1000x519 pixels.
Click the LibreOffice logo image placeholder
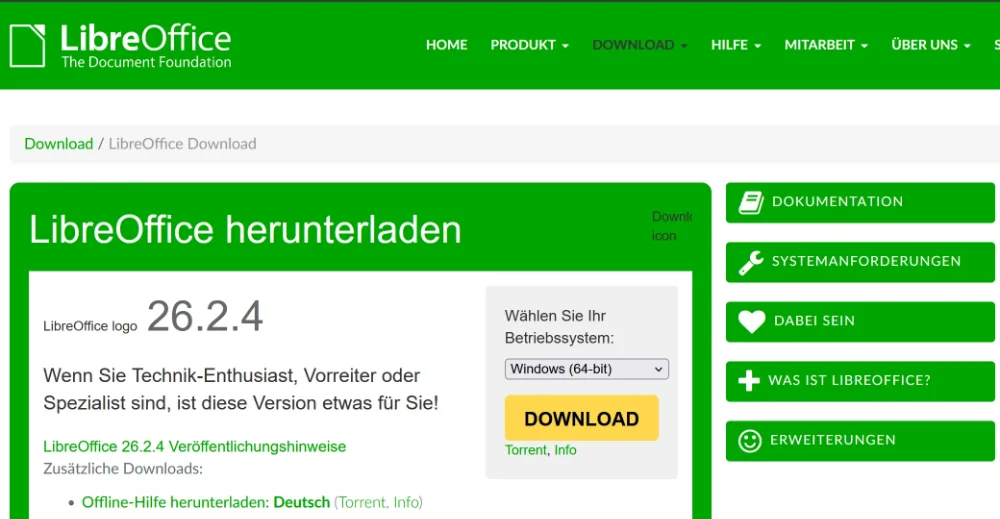(90, 326)
